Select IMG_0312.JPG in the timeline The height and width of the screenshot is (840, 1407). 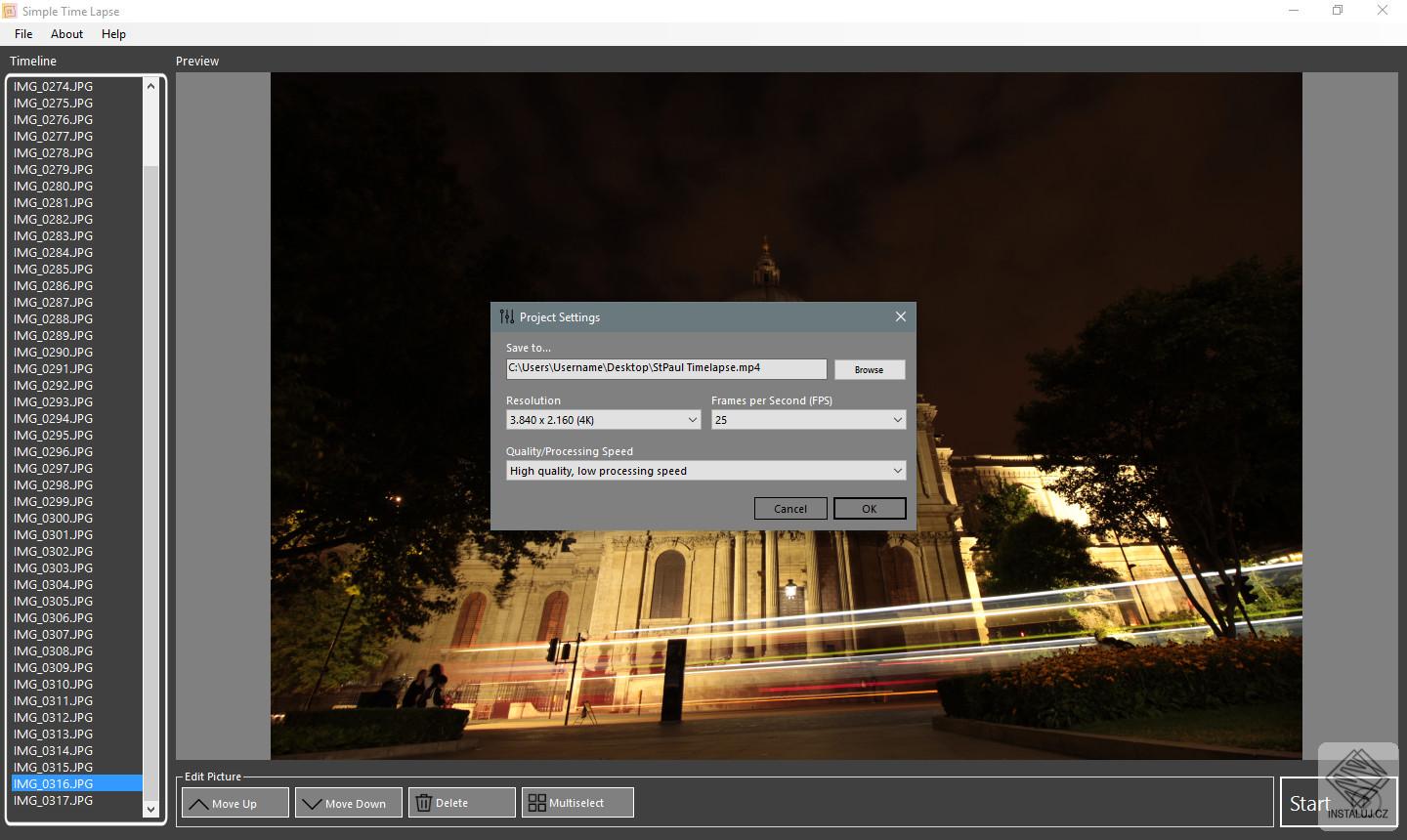point(77,717)
